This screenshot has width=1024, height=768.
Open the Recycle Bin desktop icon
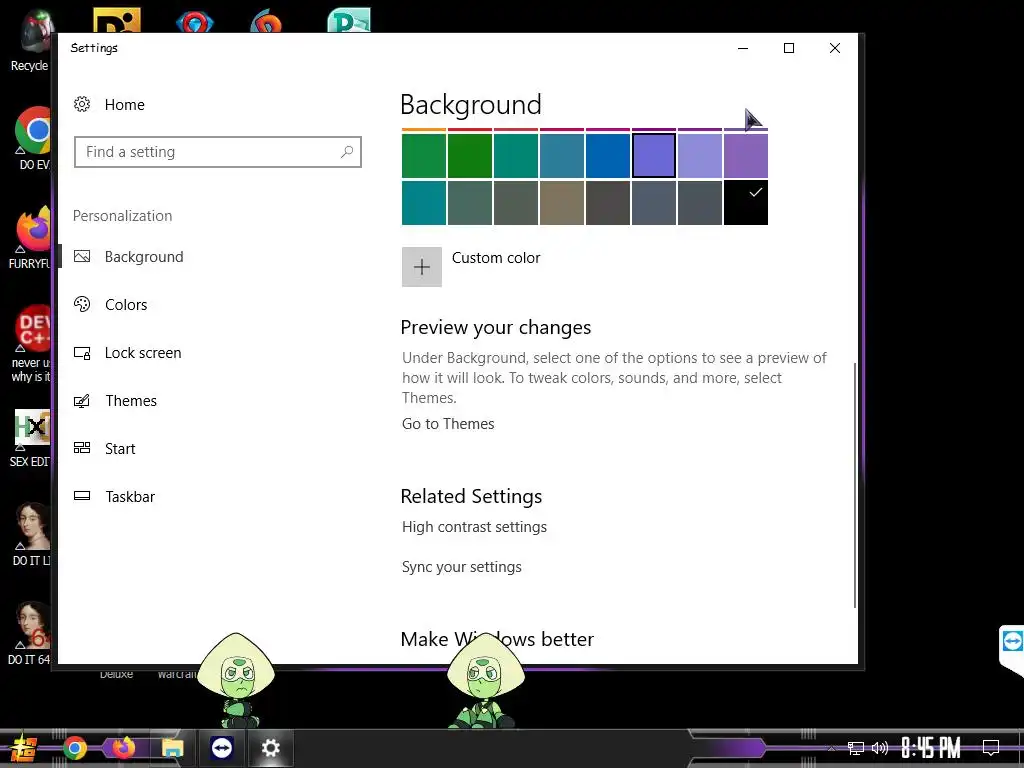pos(29,40)
